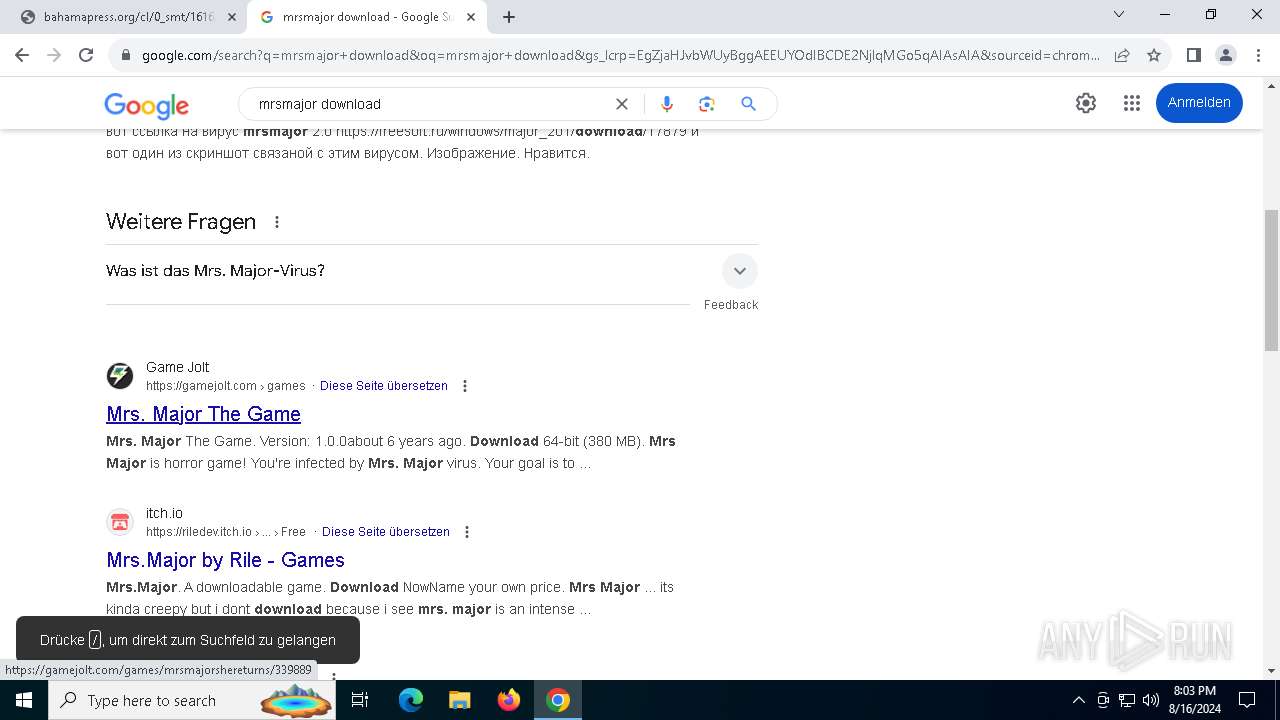Translate the itch.io result page

(386, 532)
